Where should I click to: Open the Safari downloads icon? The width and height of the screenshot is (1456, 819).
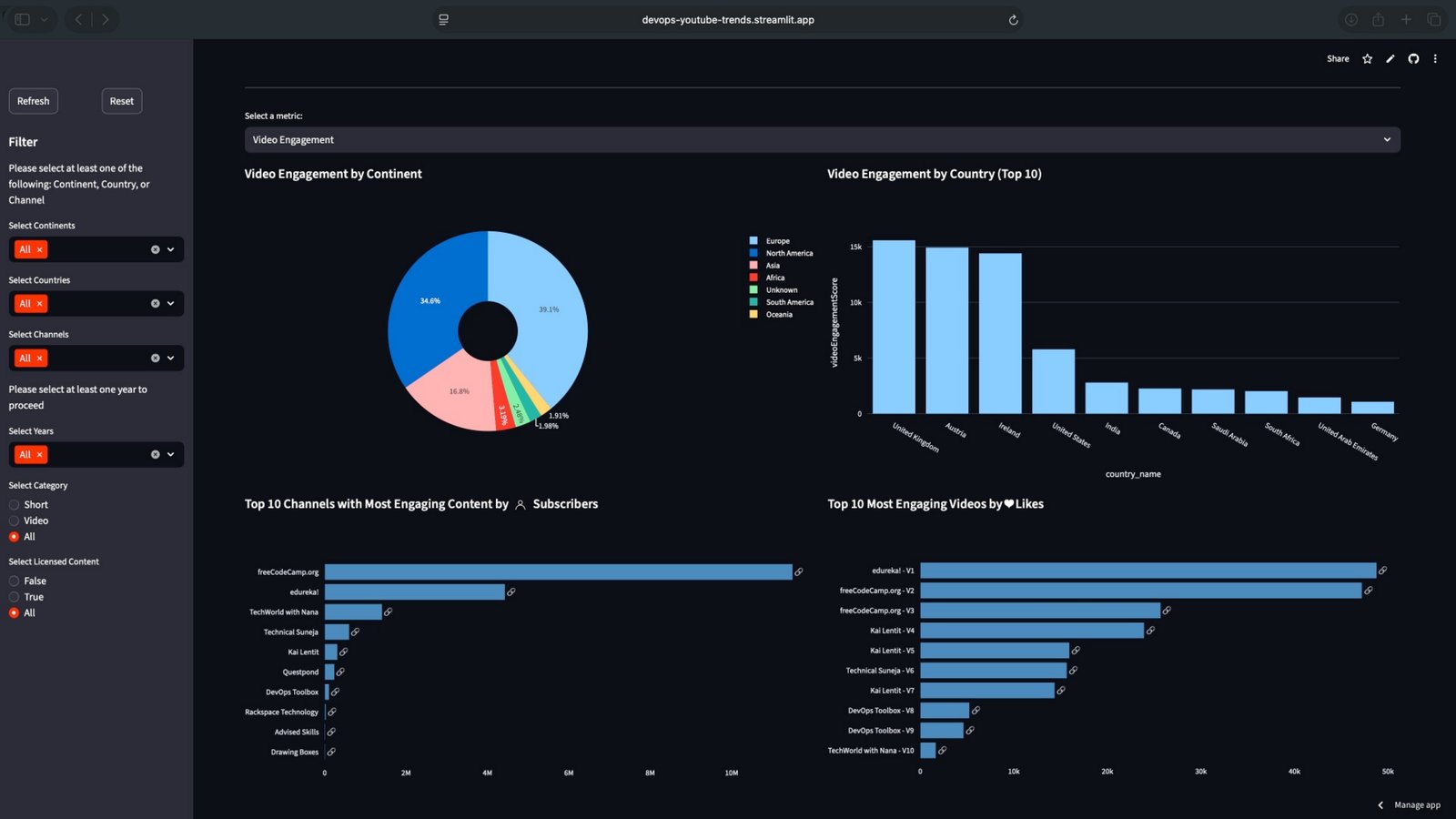(x=1351, y=19)
